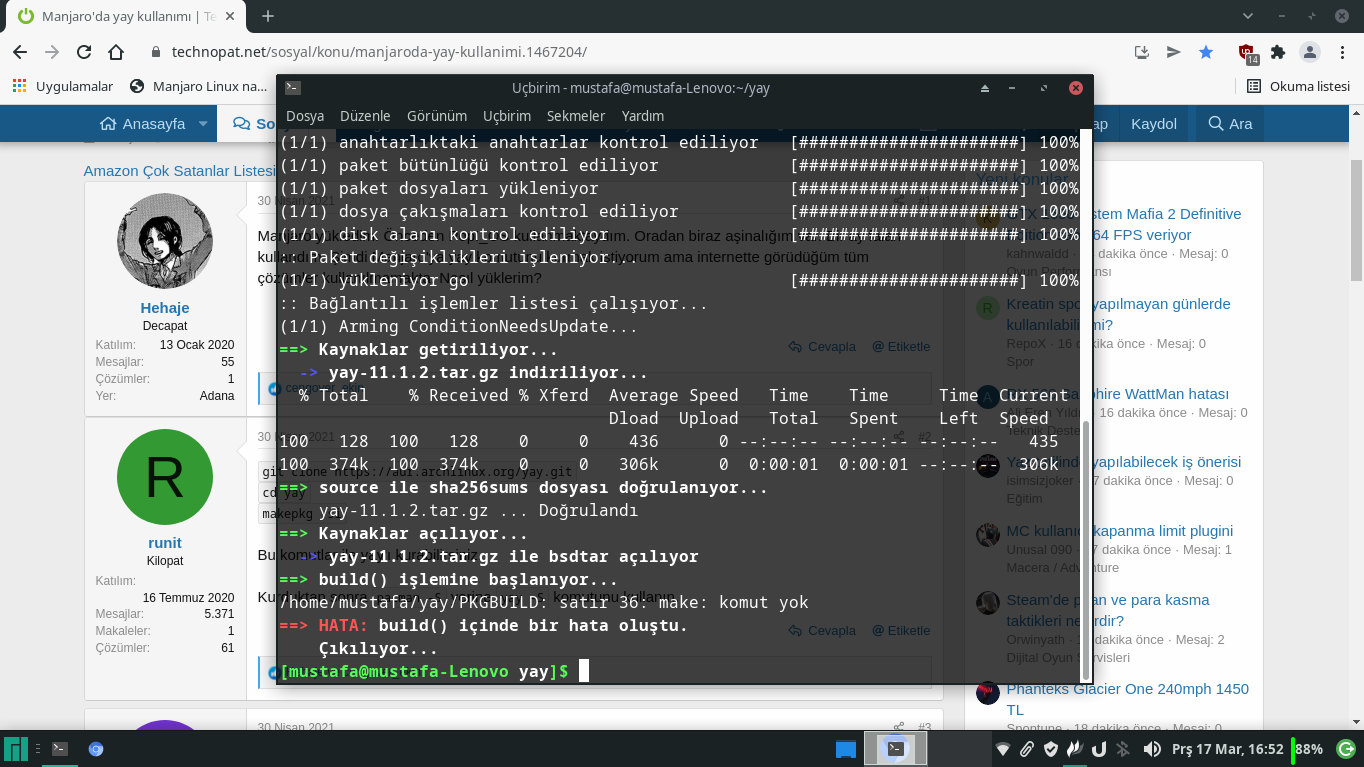Click the keep-above arrow button in terminal title bar

pos(985,88)
